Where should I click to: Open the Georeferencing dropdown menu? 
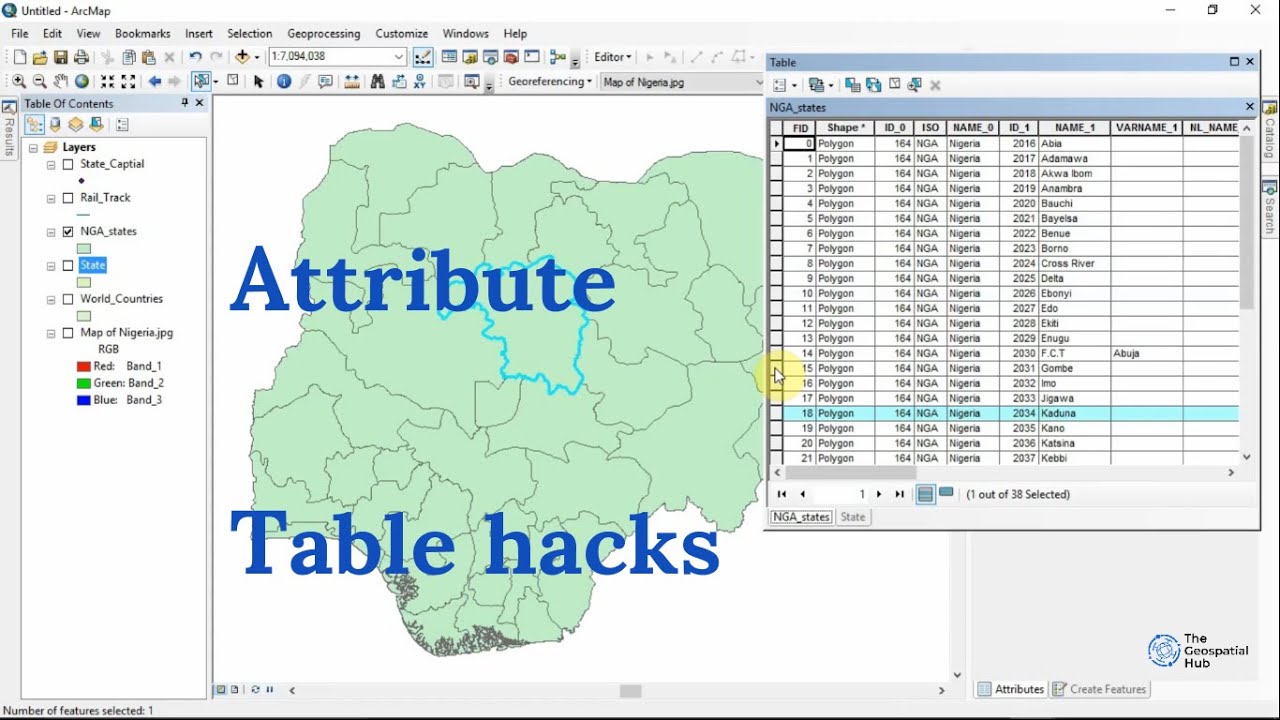550,82
